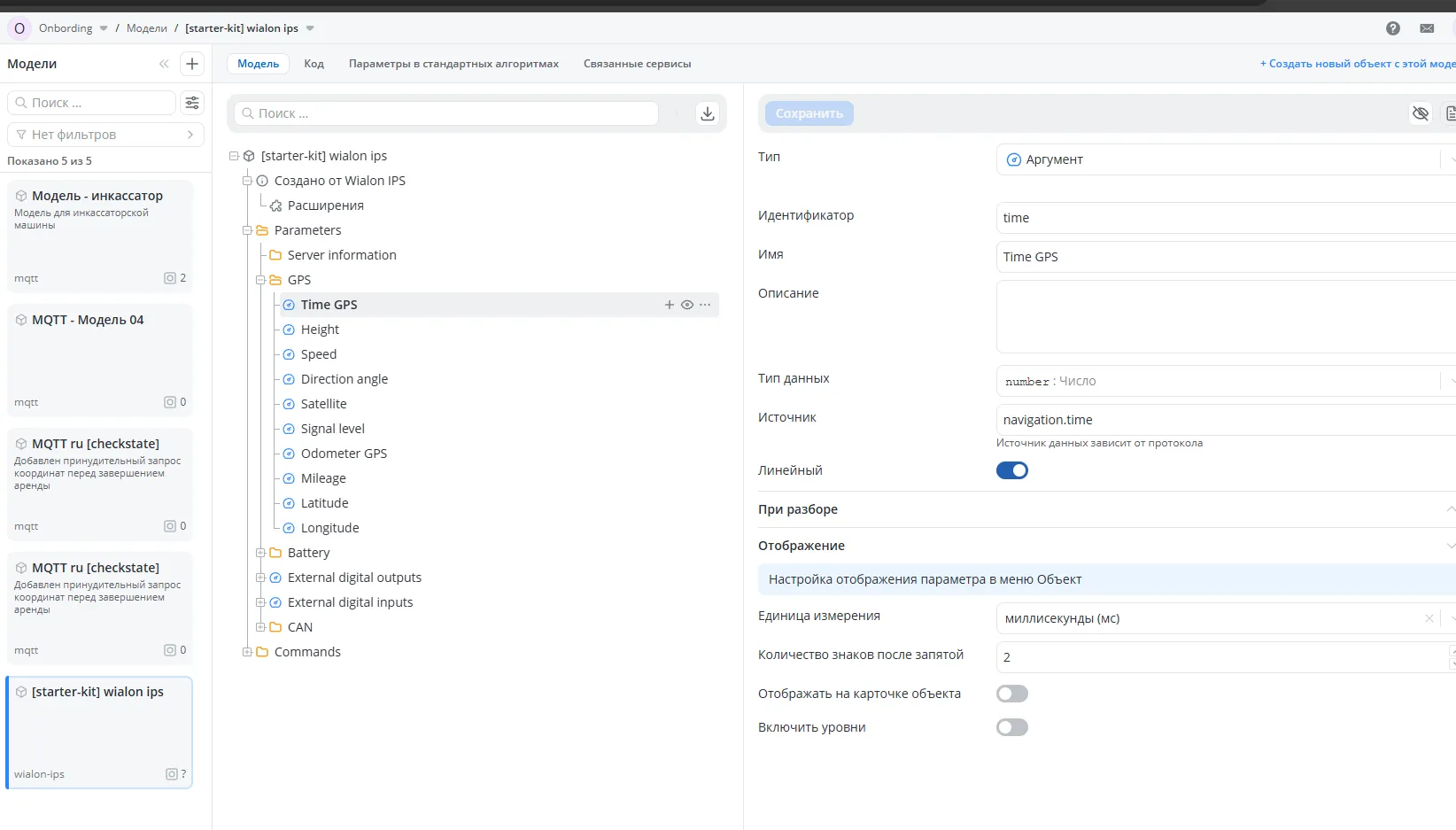Click the plus icon on Time GPS row
The height and width of the screenshot is (830, 1456).
[670, 305]
